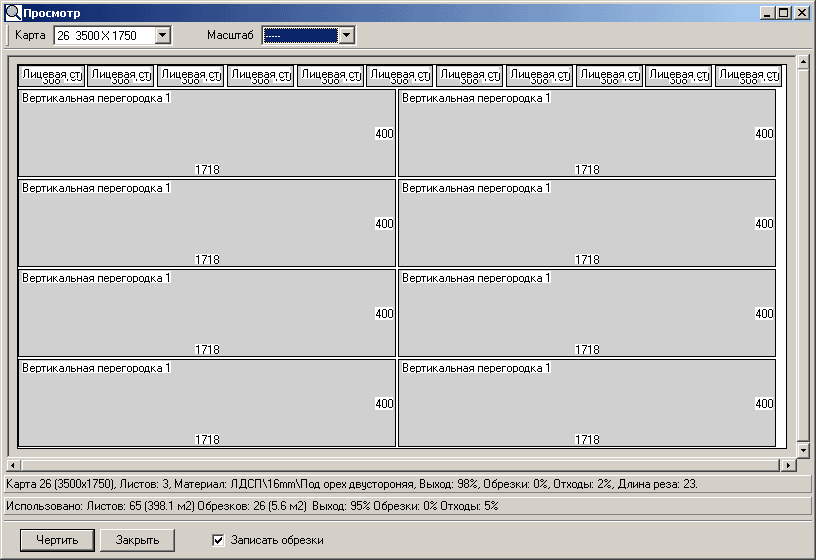Click vertical scrollbar up arrow

tap(803, 62)
